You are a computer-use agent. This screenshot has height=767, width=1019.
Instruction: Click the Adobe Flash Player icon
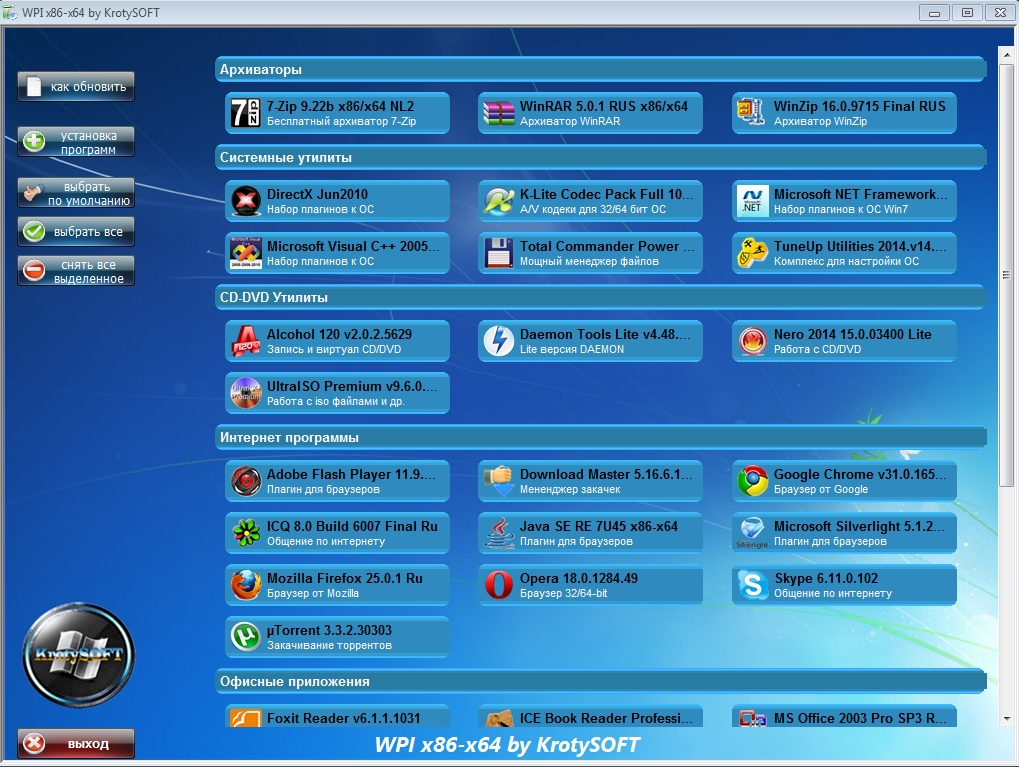(246, 481)
